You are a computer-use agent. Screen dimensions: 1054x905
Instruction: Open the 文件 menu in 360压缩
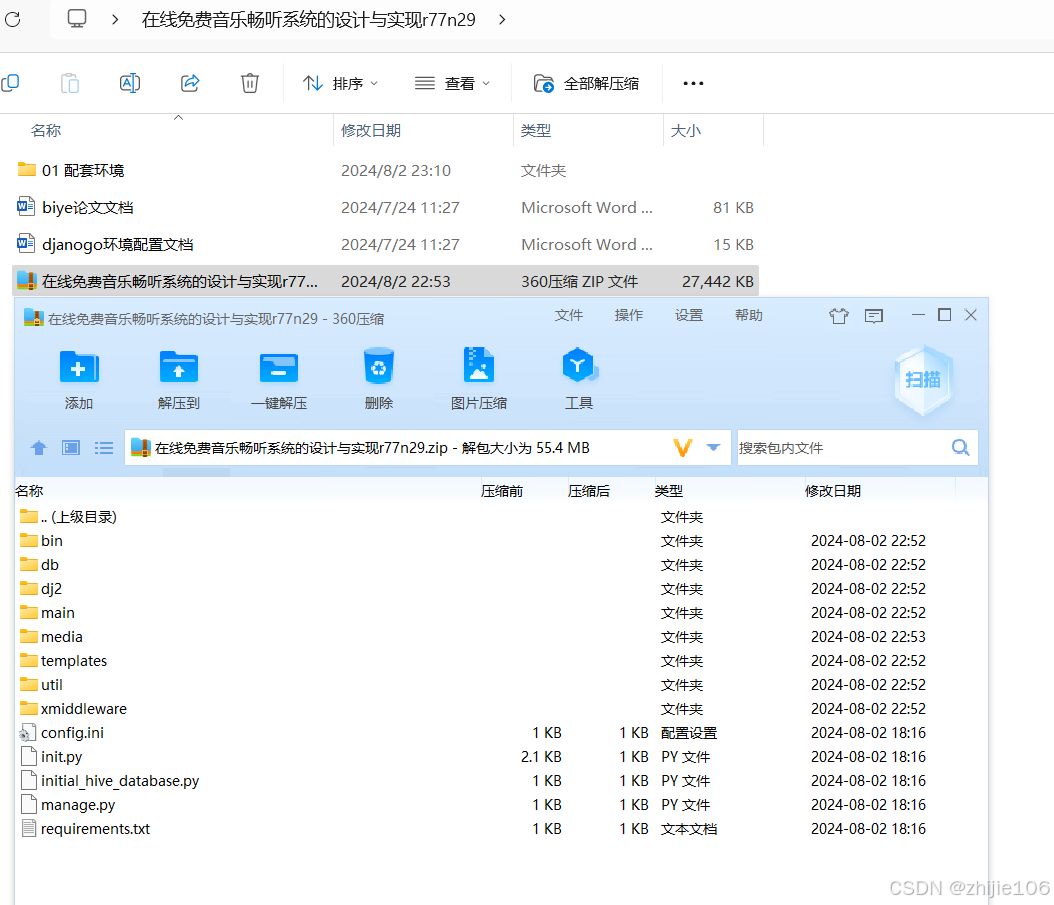coord(568,314)
